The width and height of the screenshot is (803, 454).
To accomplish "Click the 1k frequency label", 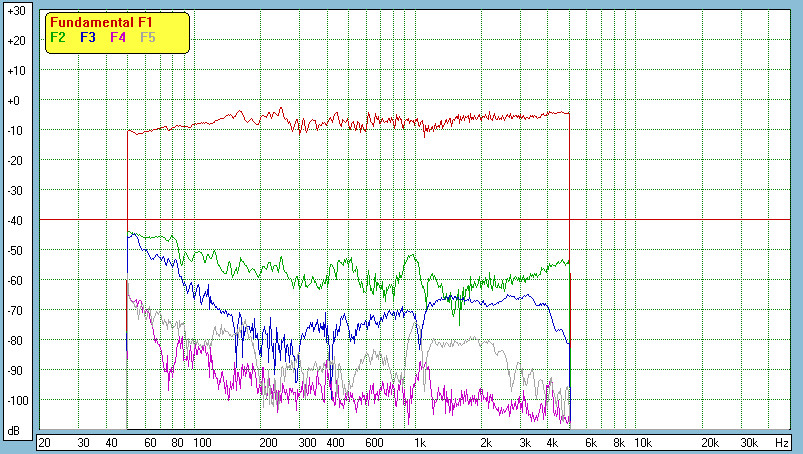I will click(420, 443).
